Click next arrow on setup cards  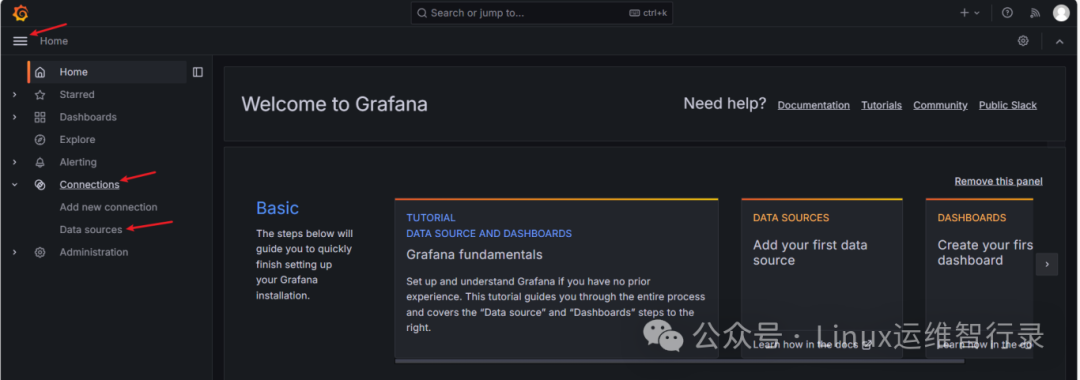(1047, 264)
